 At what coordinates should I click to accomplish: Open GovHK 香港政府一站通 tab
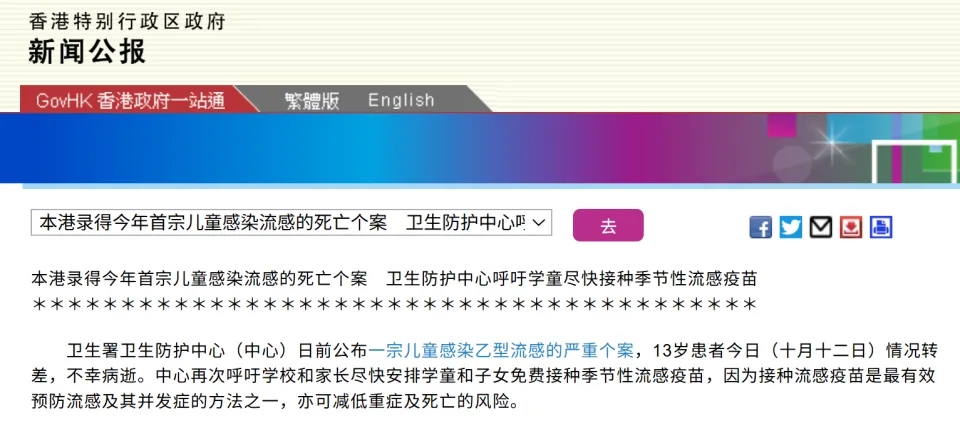tap(130, 100)
